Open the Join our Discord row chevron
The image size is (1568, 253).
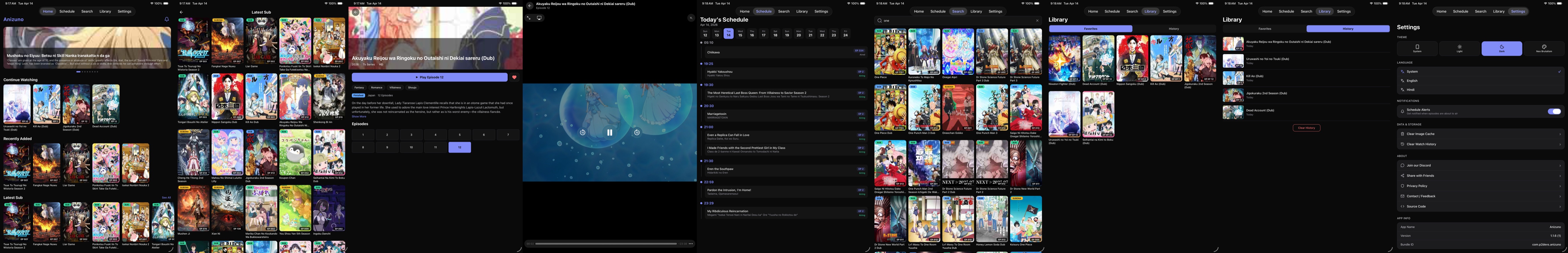[x=1560, y=165]
